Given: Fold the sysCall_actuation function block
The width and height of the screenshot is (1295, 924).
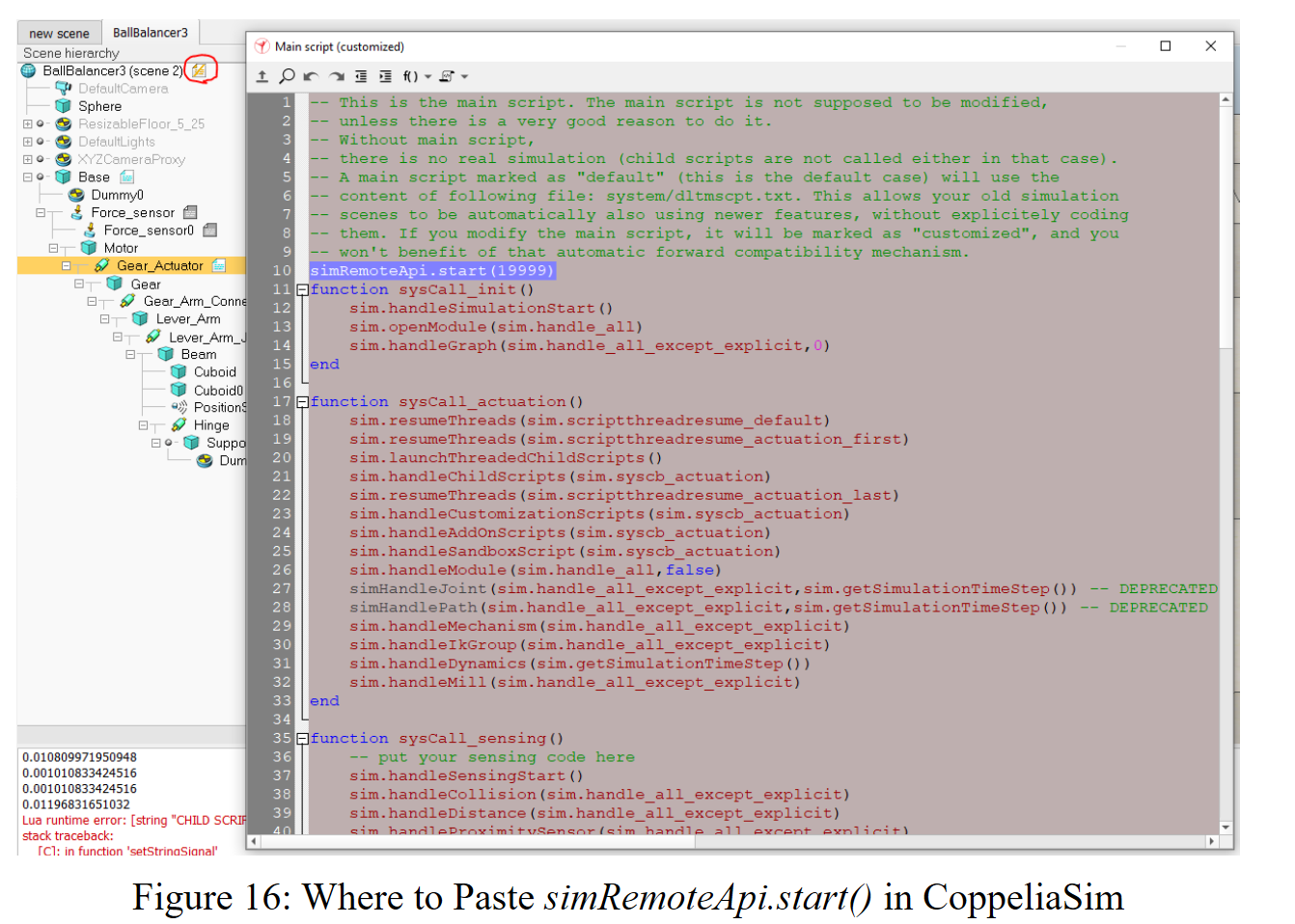Looking at the screenshot, I should tap(302, 402).
